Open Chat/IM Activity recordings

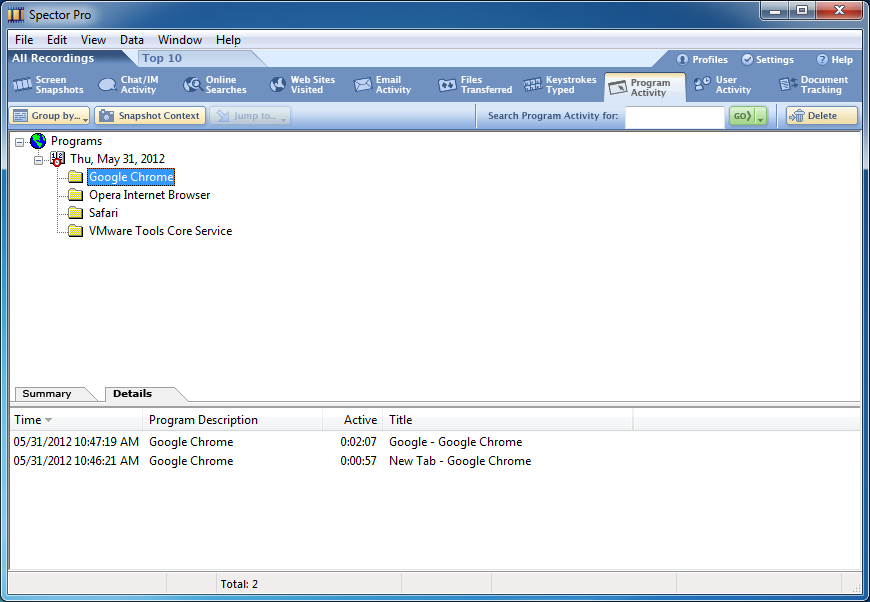pos(129,85)
